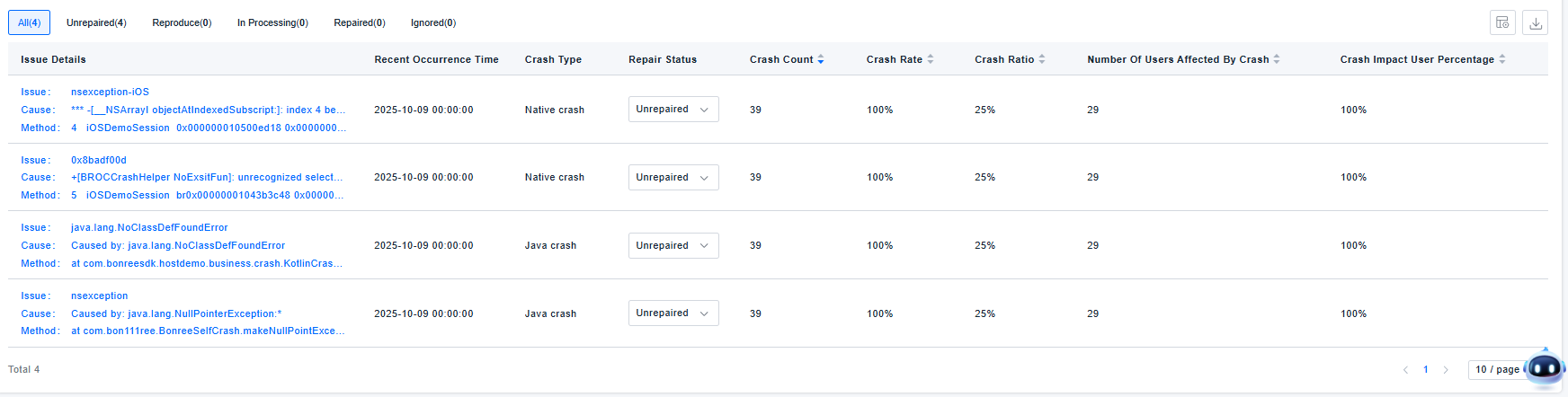1568x397 pixels.
Task: Switch to the Ignored(0) tab
Action: (433, 23)
